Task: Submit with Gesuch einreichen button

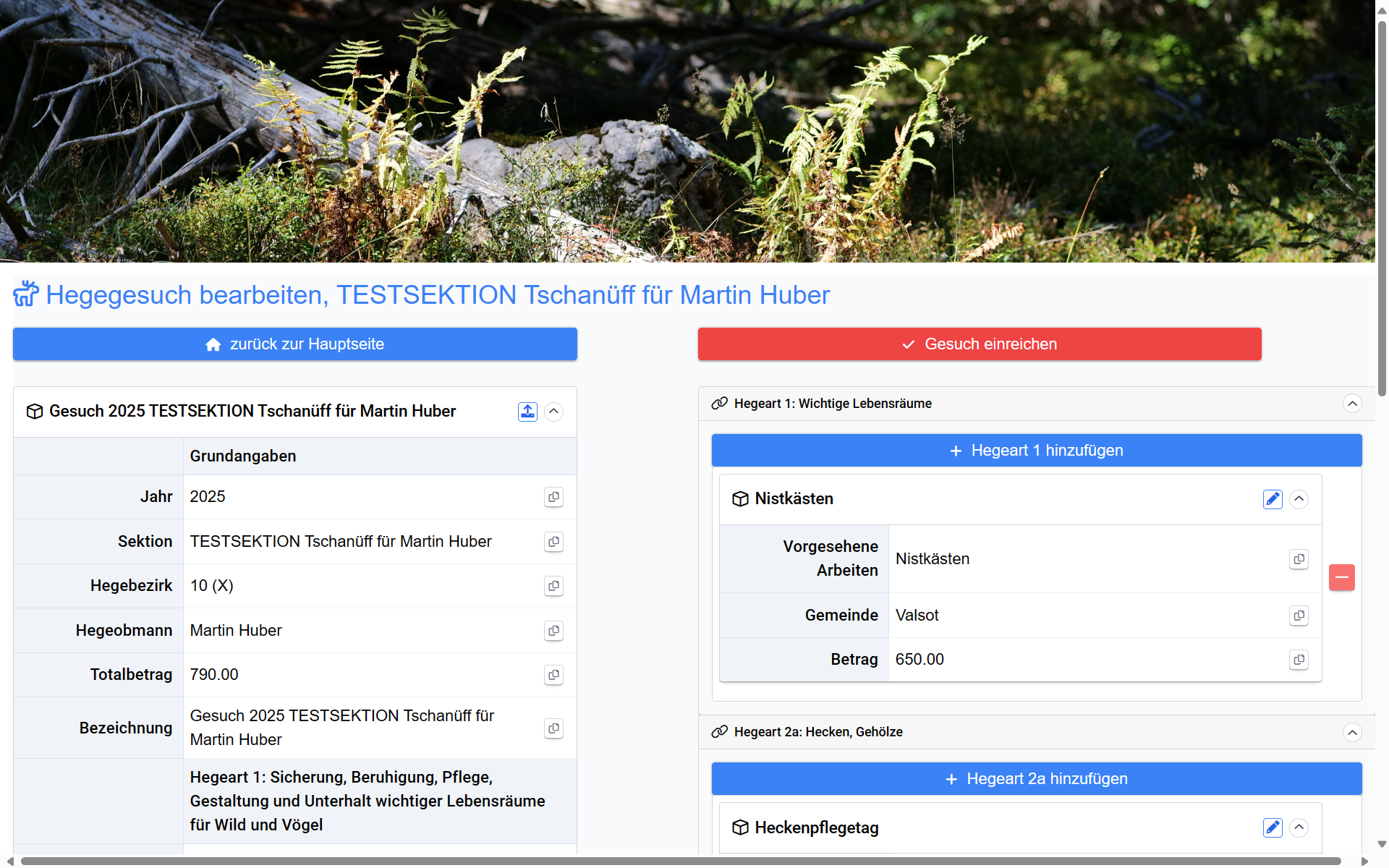Action: coord(979,344)
